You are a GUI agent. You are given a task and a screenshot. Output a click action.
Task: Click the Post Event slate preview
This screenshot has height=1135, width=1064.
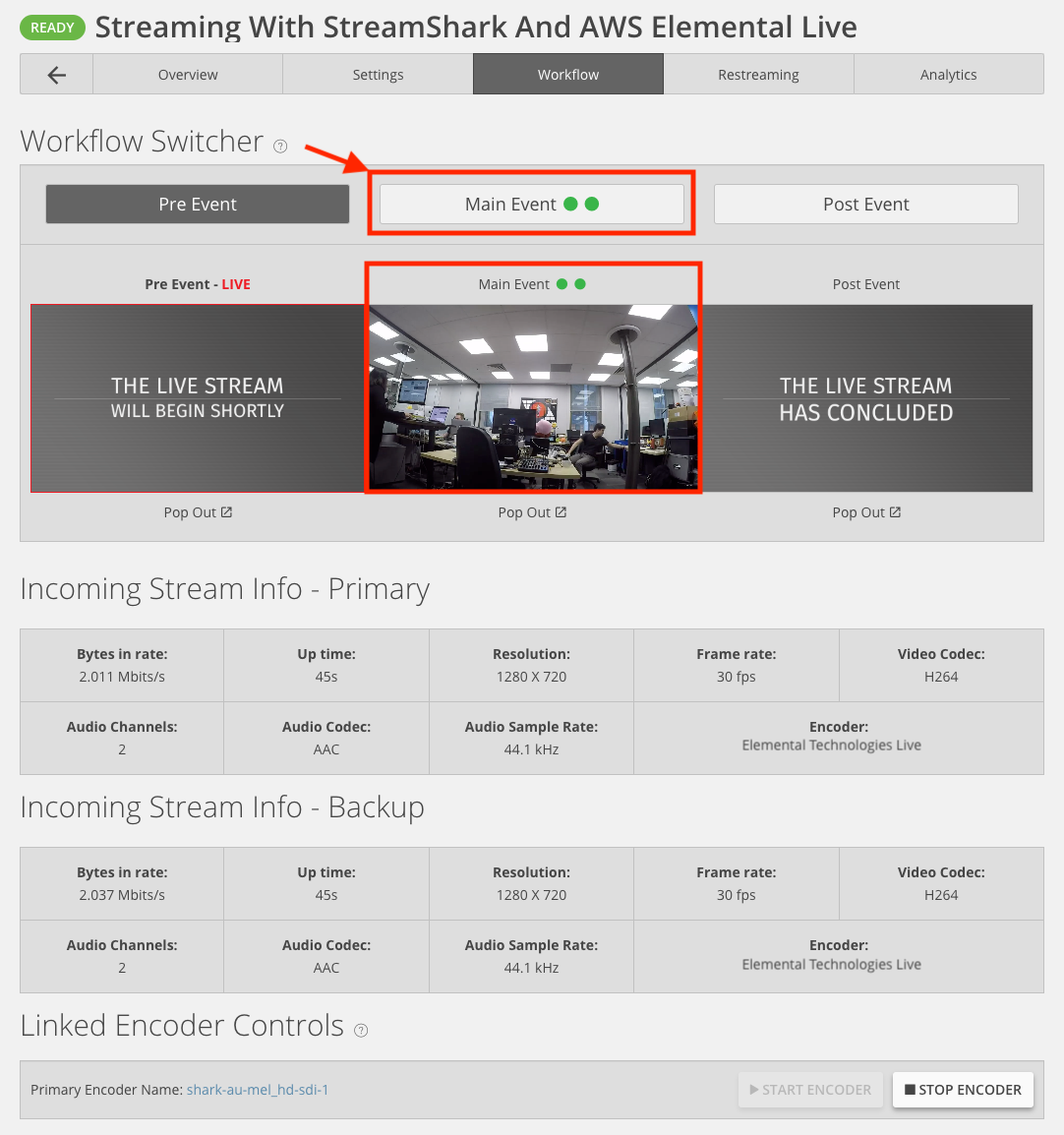click(866, 398)
